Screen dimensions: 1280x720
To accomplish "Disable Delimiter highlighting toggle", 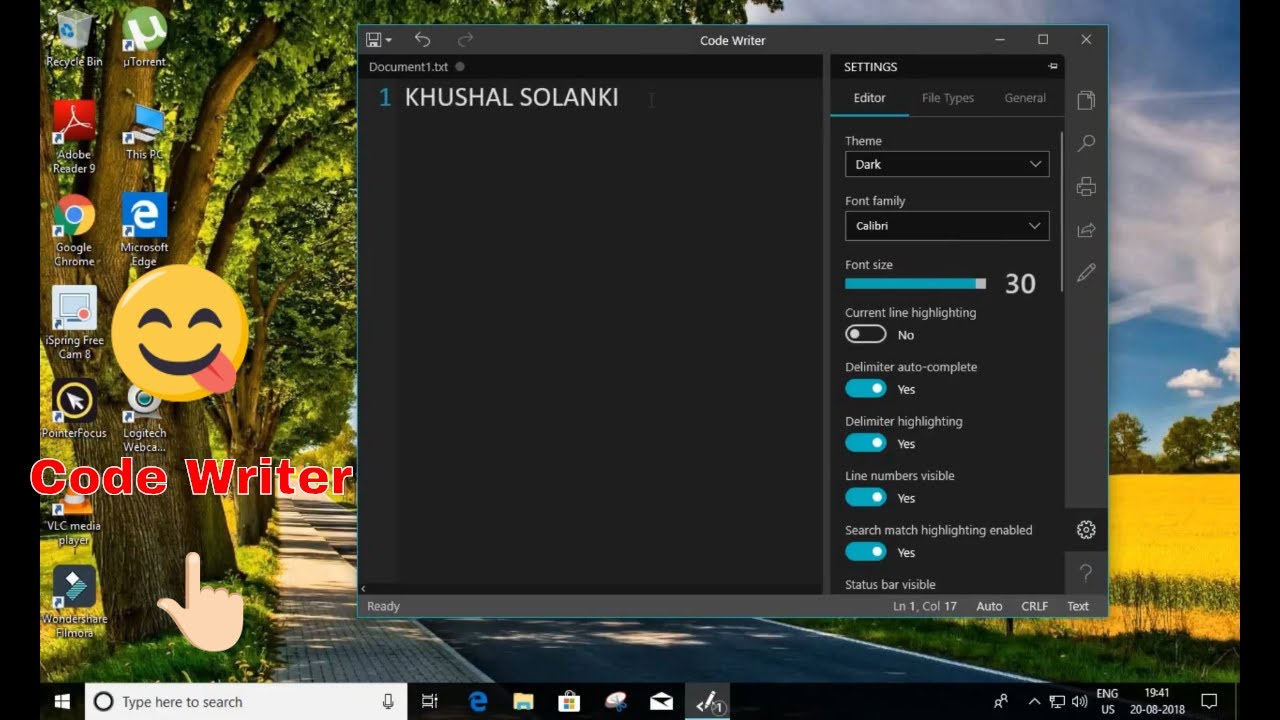I will pos(866,443).
